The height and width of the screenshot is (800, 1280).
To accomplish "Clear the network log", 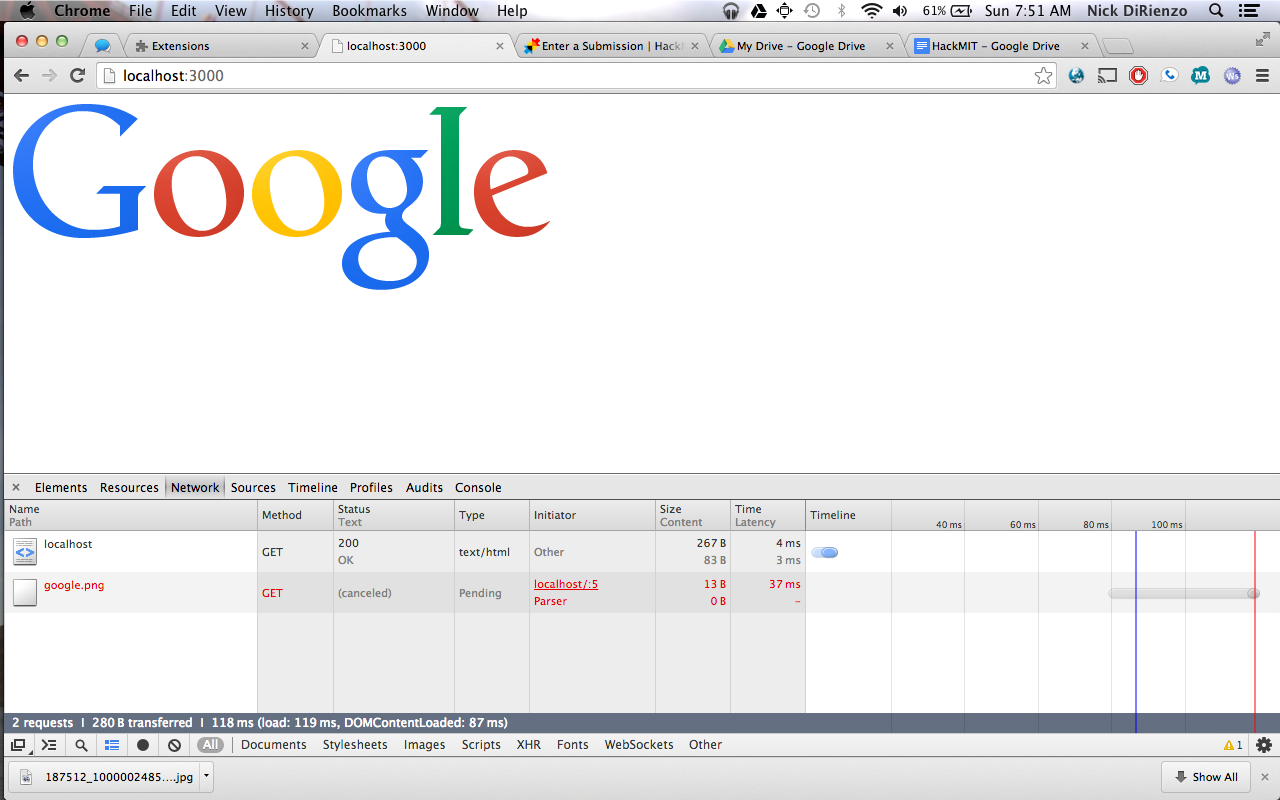I will [x=174, y=745].
